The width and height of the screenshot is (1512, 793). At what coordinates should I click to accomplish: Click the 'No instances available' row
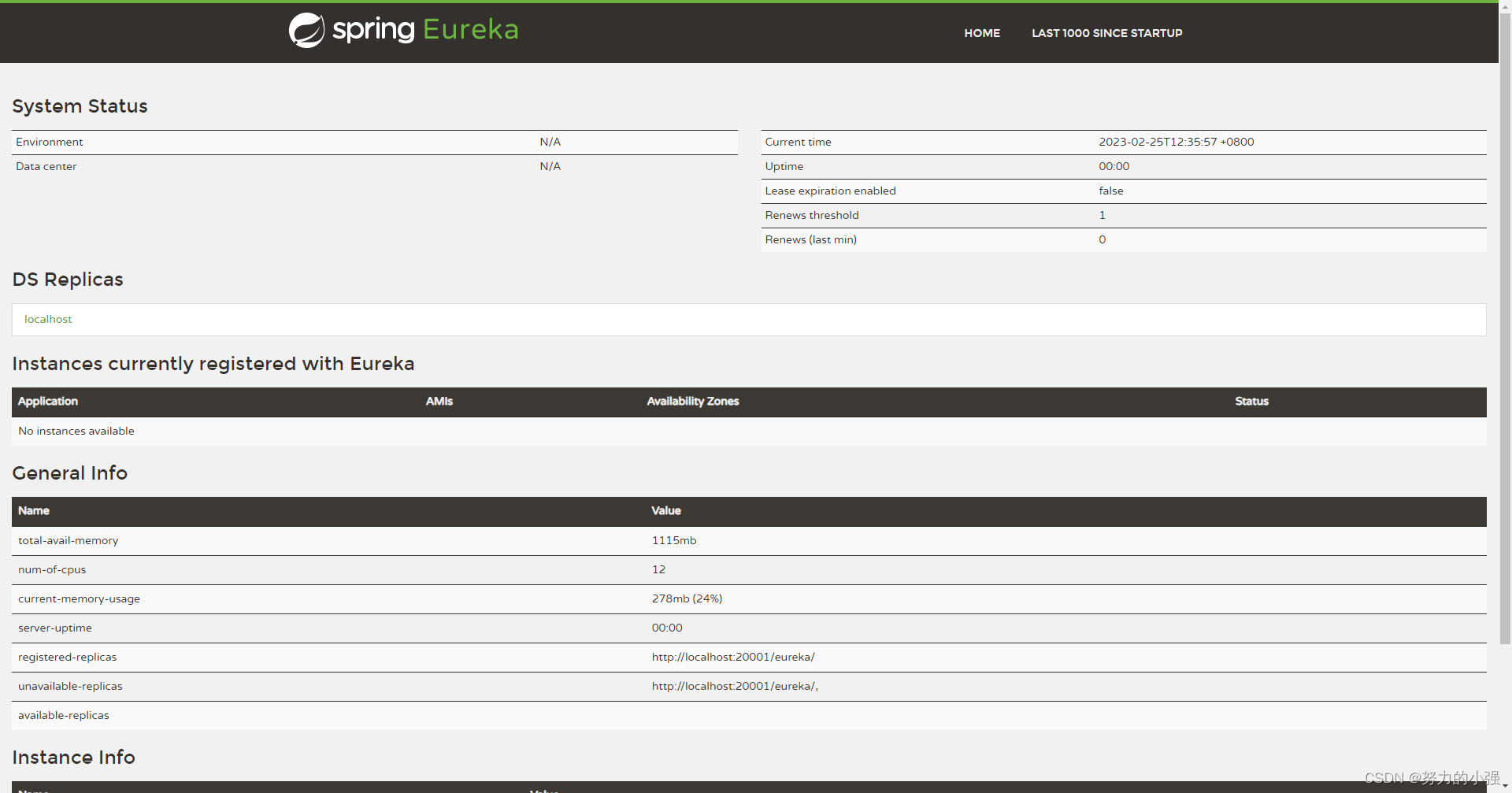tap(749, 431)
